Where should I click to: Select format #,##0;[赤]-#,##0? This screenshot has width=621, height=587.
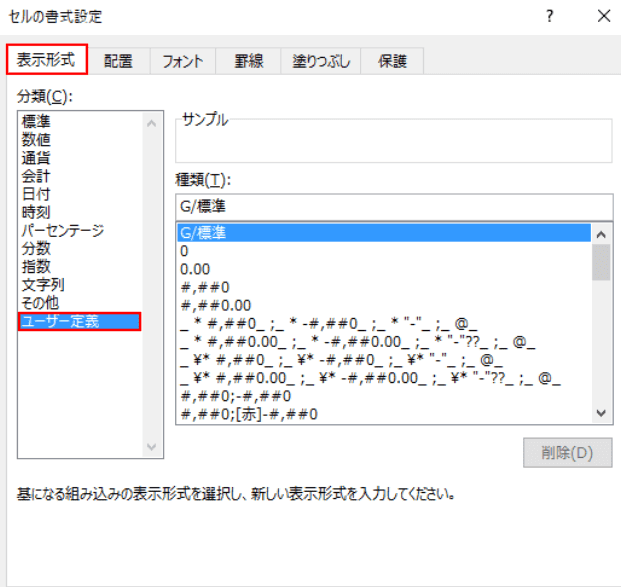click(384, 414)
